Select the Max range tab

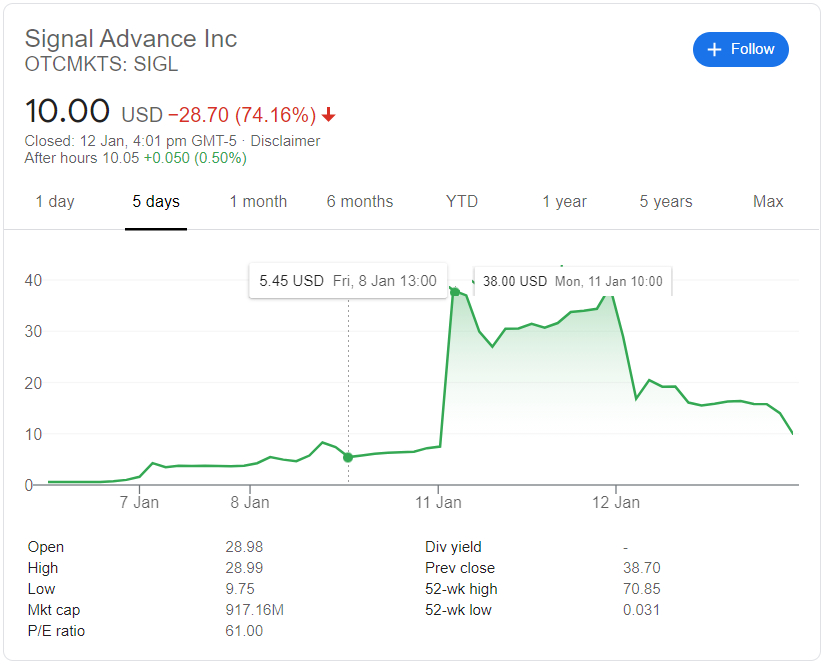[x=768, y=202]
